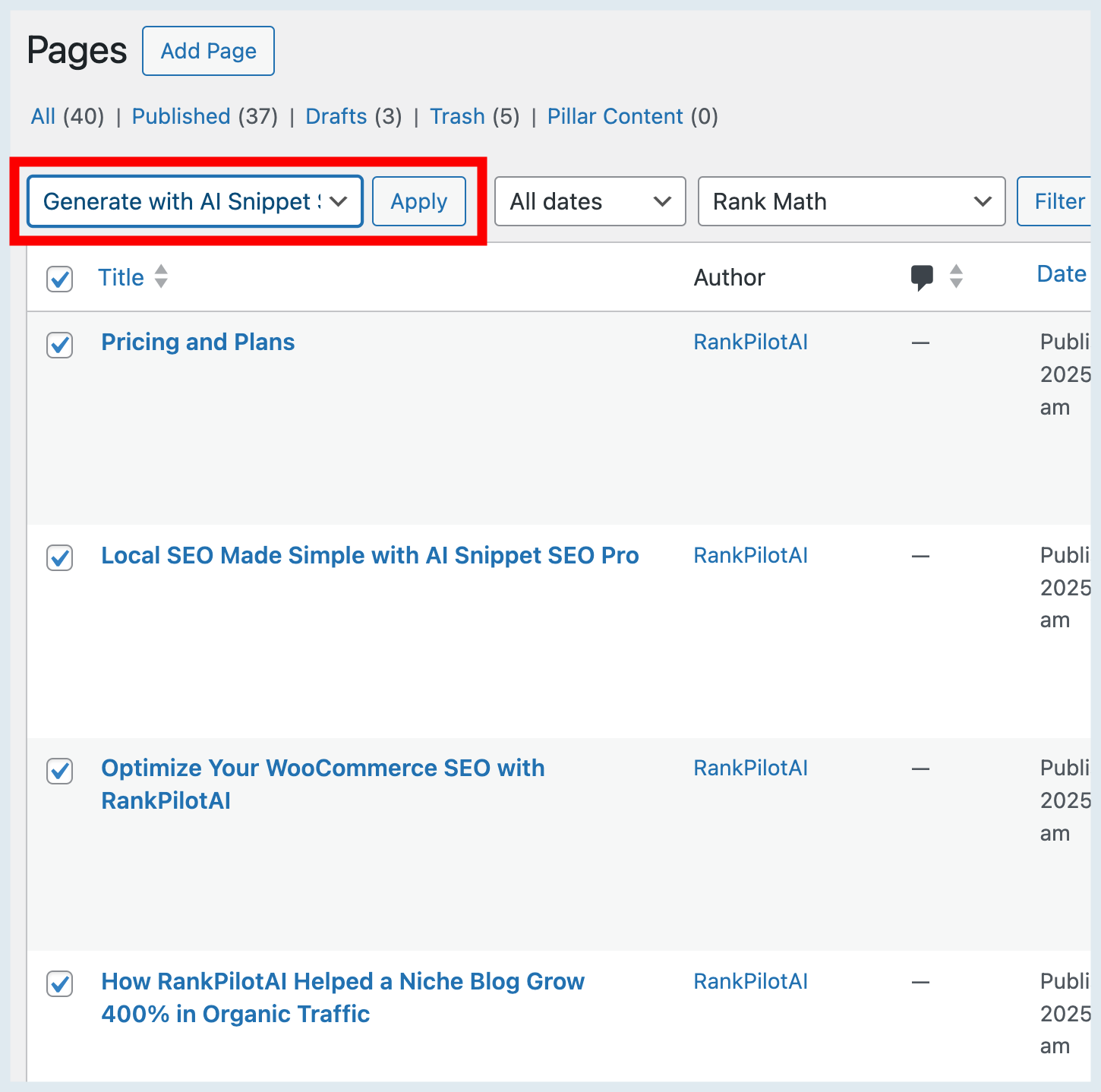Deselect the Optimize Your WooCommerce SEO page
The width and height of the screenshot is (1101, 1092).
(59, 772)
